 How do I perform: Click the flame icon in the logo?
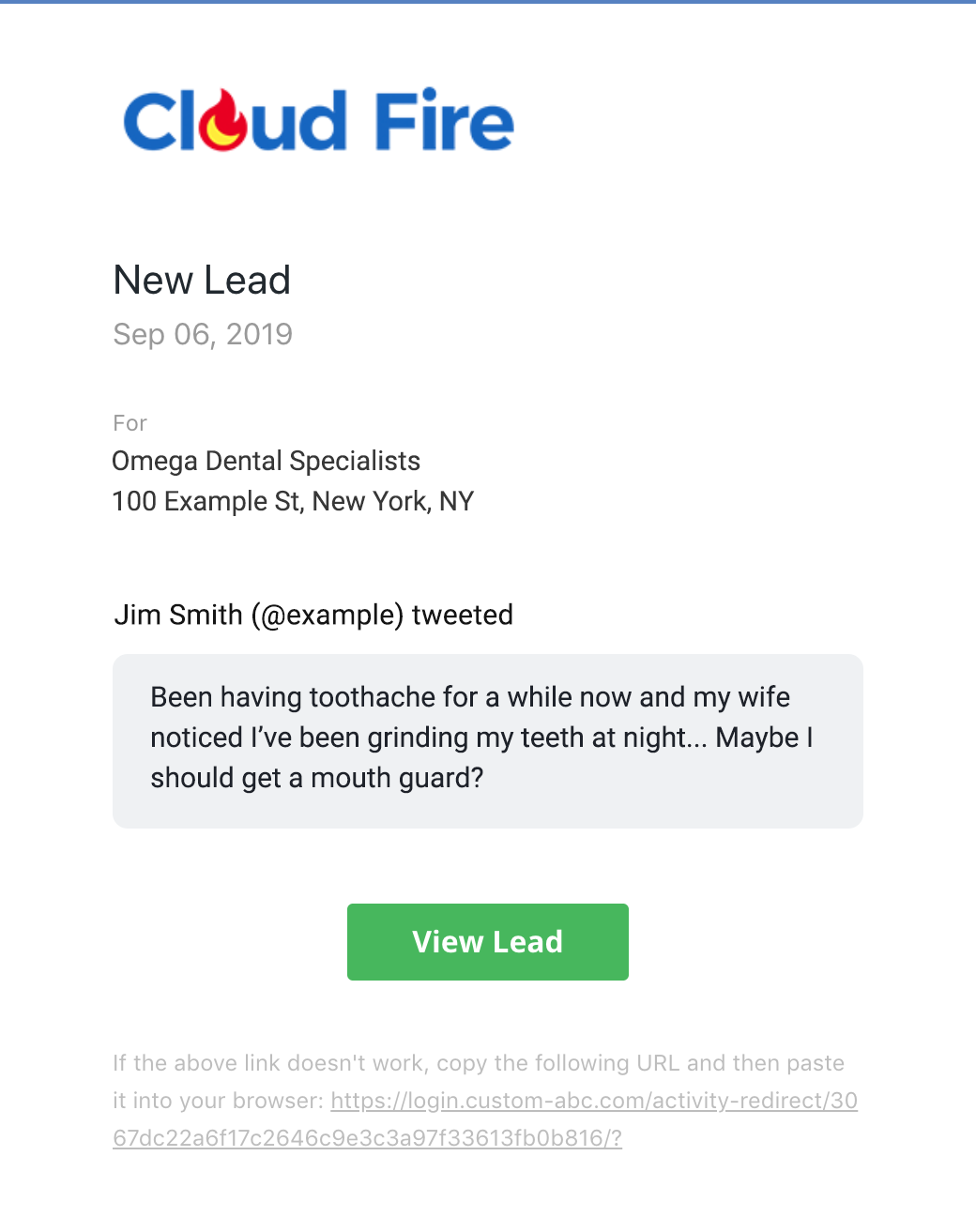click(x=226, y=120)
